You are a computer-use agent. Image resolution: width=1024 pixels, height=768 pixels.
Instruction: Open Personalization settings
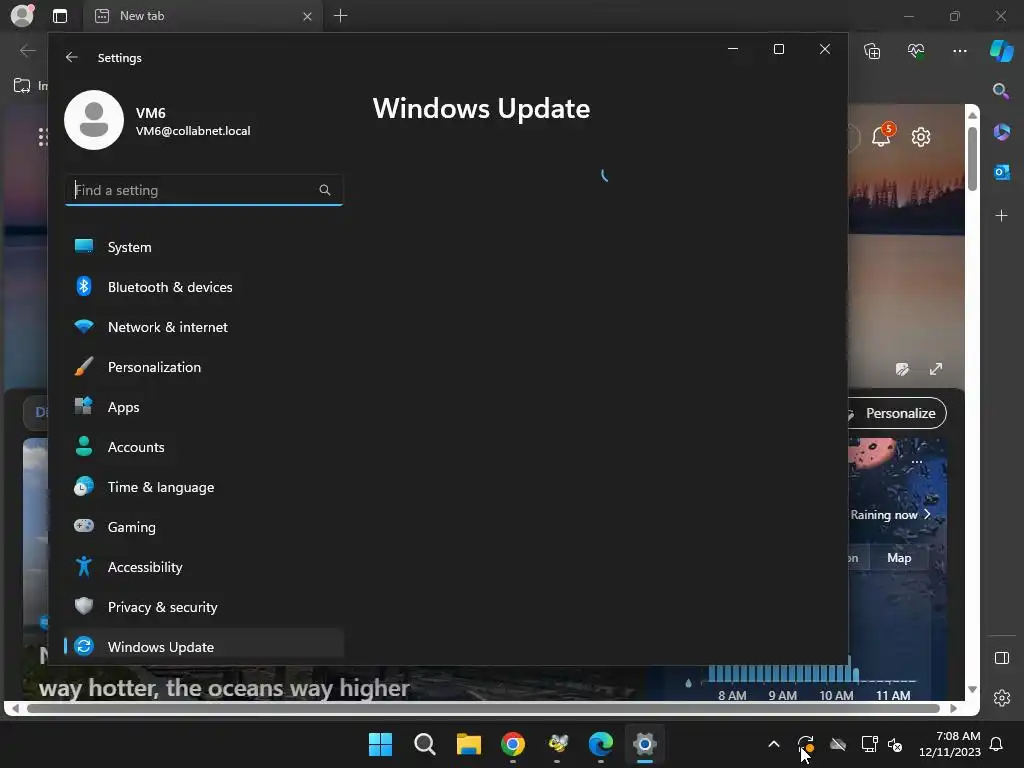pos(204,367)
